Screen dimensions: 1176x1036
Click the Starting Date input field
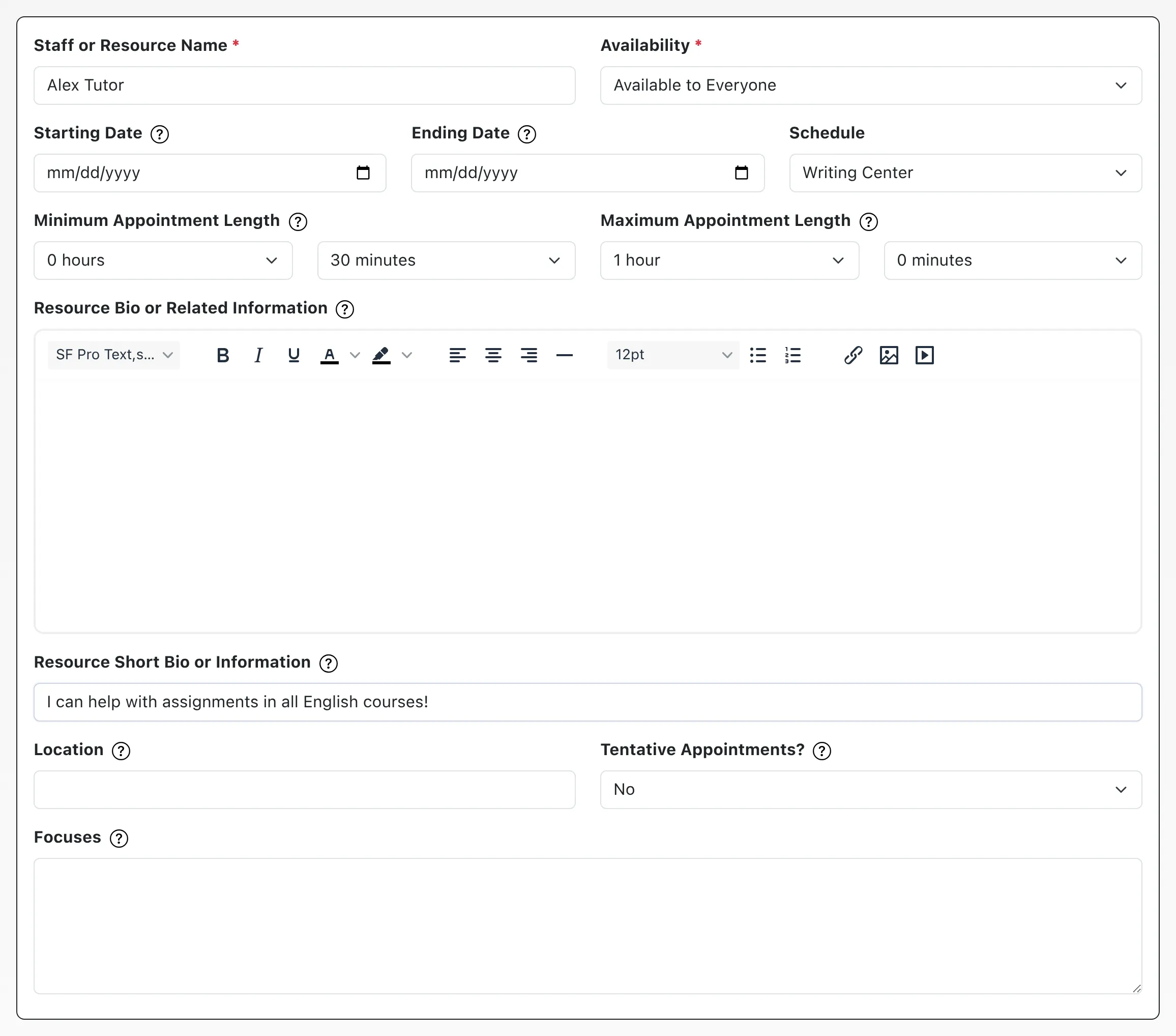point(210,172)
